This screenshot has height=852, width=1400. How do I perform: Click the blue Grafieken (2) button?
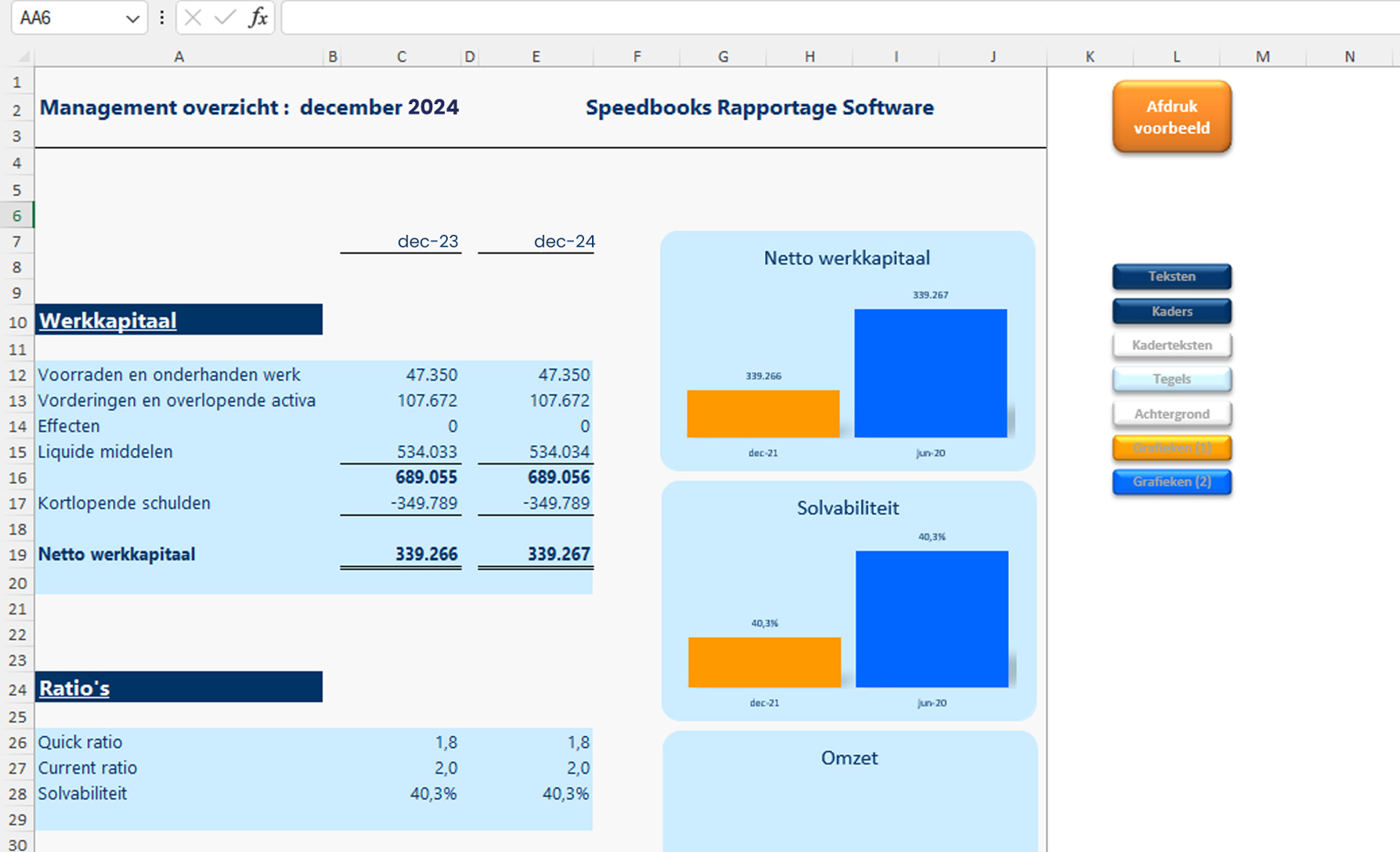click(1171, 482)
